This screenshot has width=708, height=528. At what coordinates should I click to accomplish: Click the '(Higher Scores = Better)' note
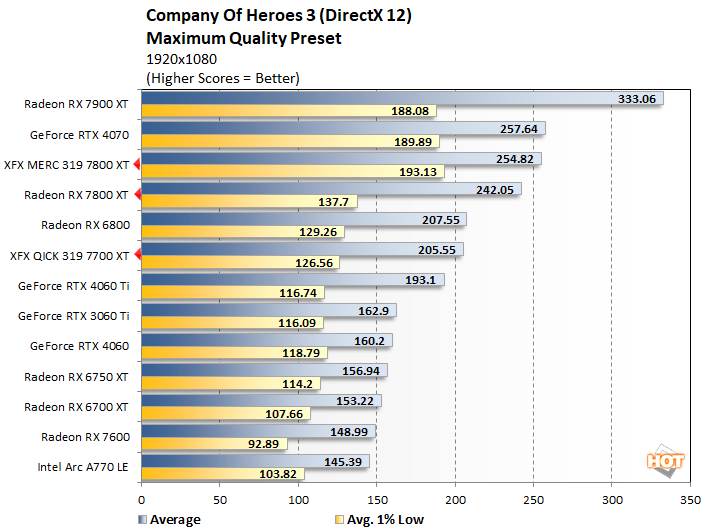(x=223, y=78)
